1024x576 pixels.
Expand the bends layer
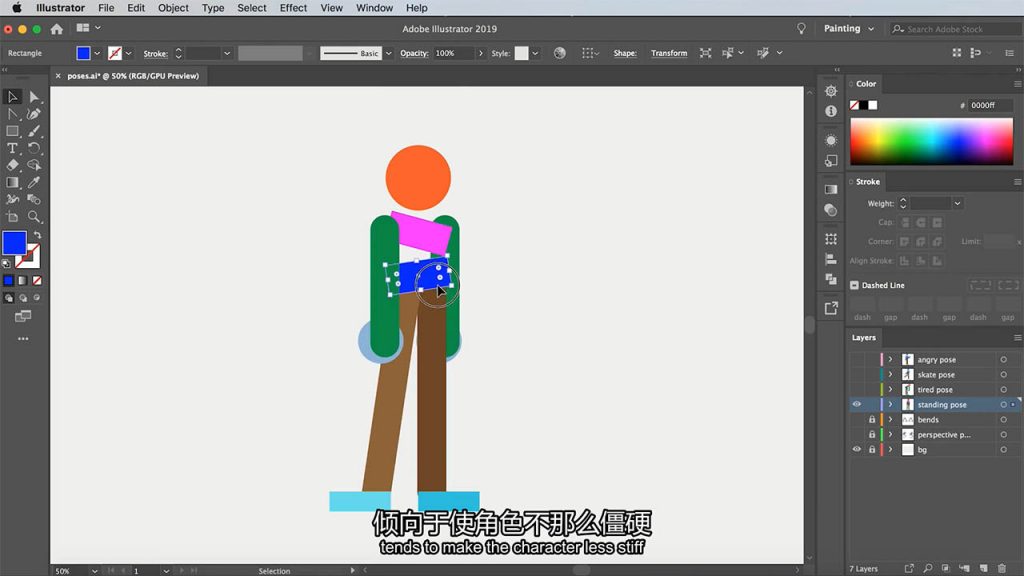tap(890, 419)
